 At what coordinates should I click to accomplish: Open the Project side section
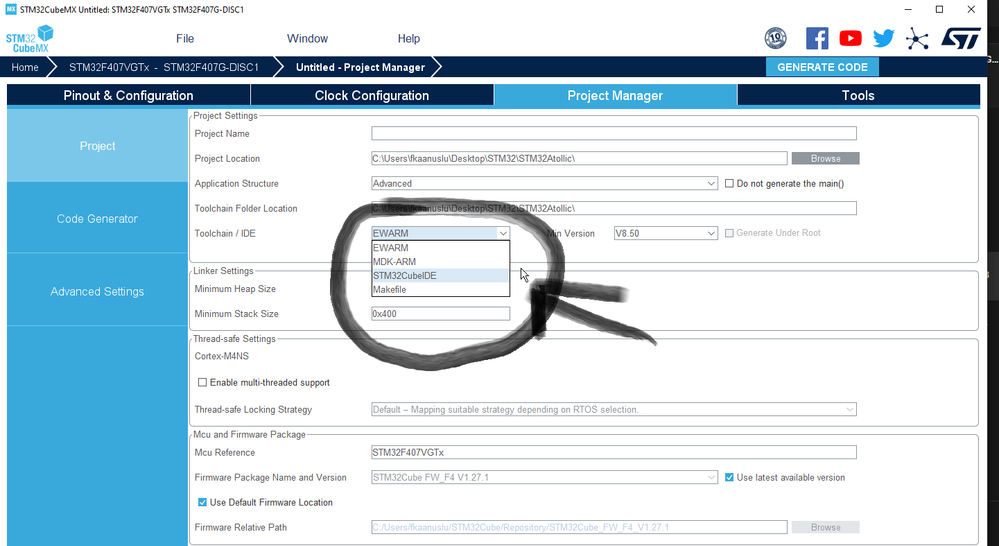click(97, 146)
